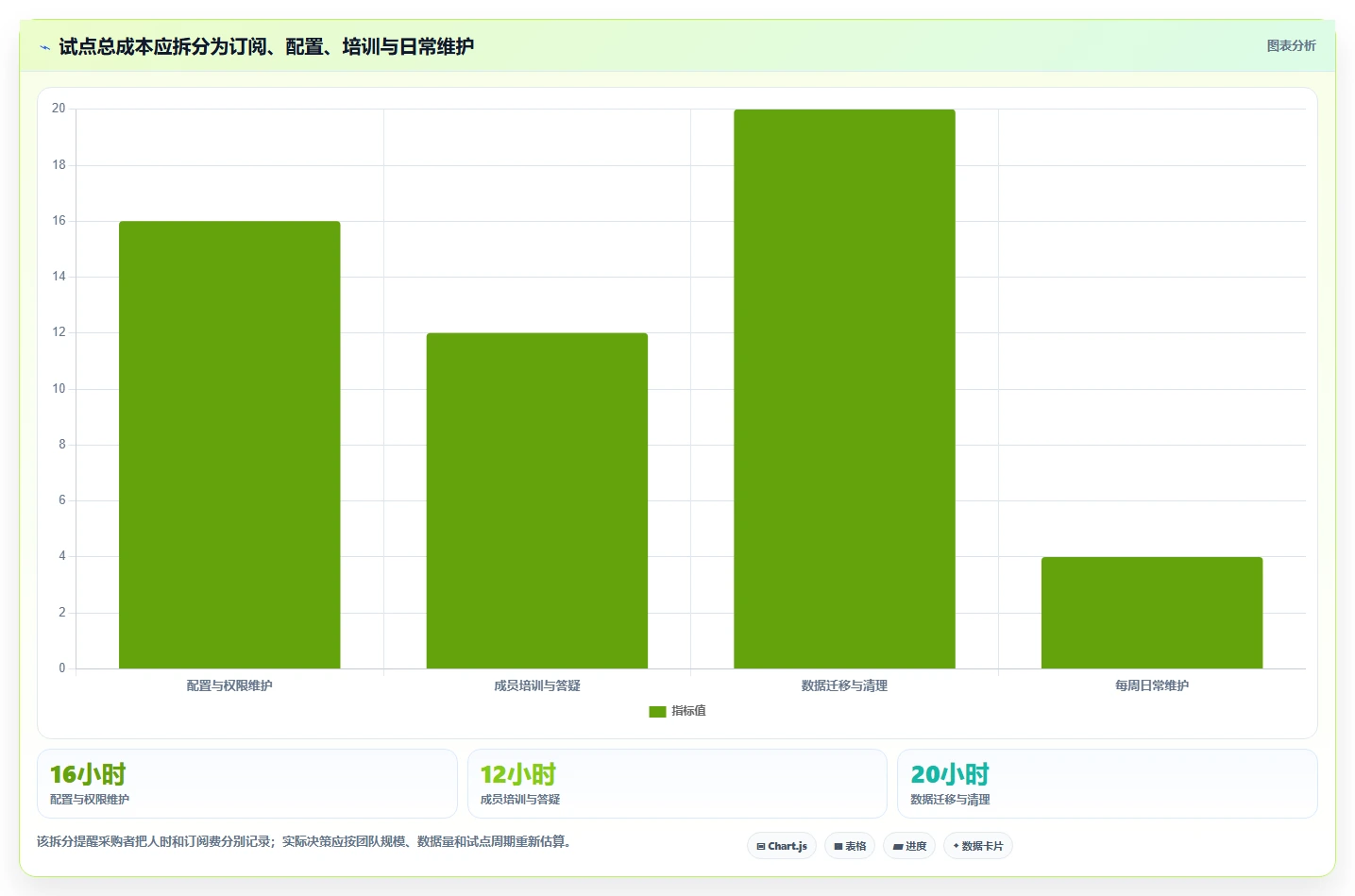This screenshot has width=1355, height=896.
Task: Select the 表格 tag button
Action: pos(850,846)
